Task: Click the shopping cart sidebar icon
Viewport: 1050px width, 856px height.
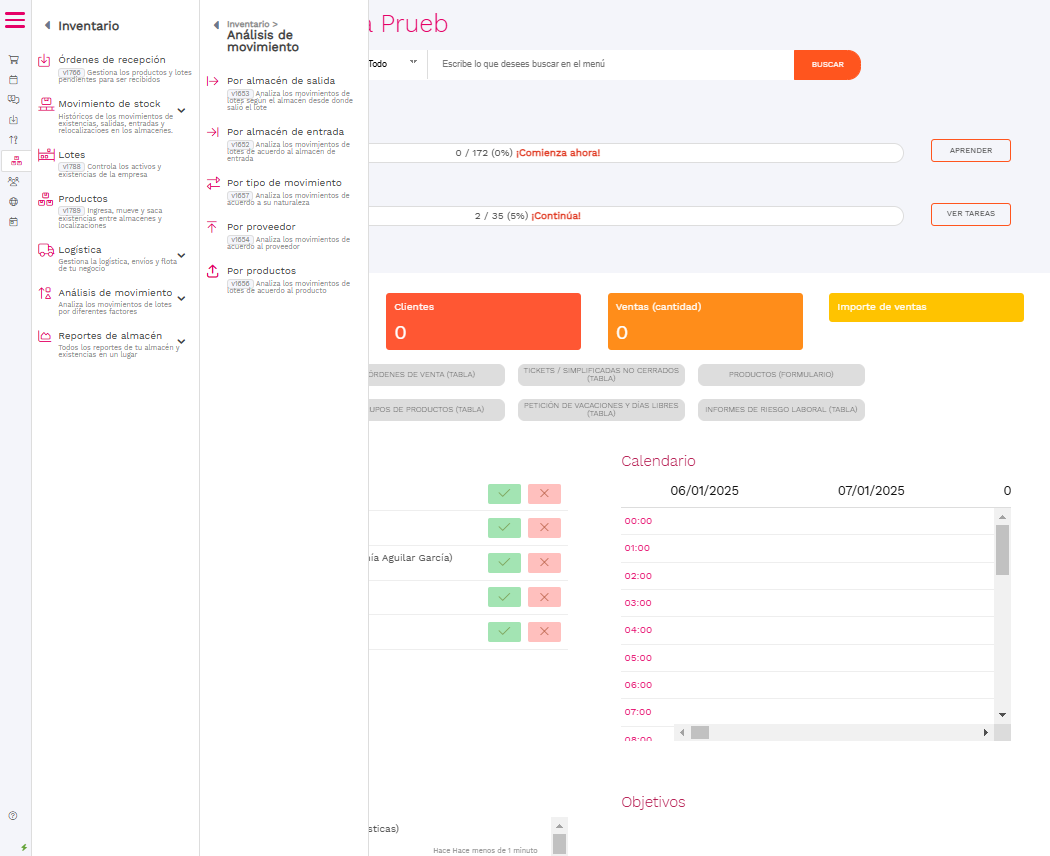Action: [14, 59]
